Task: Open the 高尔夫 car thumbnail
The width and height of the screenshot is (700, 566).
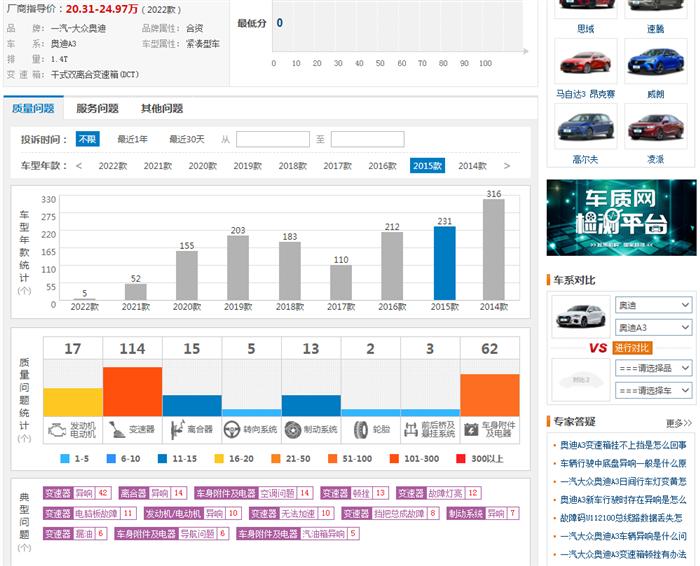Action: click(585, 126)
